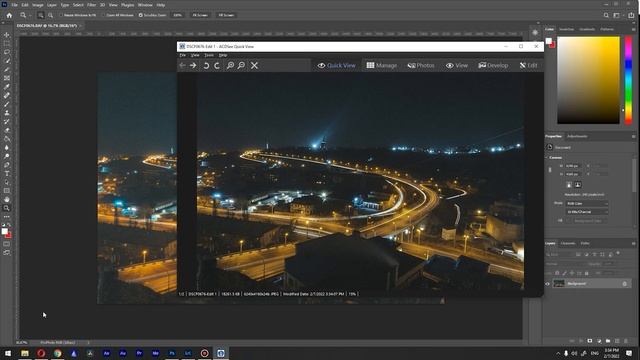Open the Mode RGB Color dropdown
The image size is (640, 360).
(587, 203)
